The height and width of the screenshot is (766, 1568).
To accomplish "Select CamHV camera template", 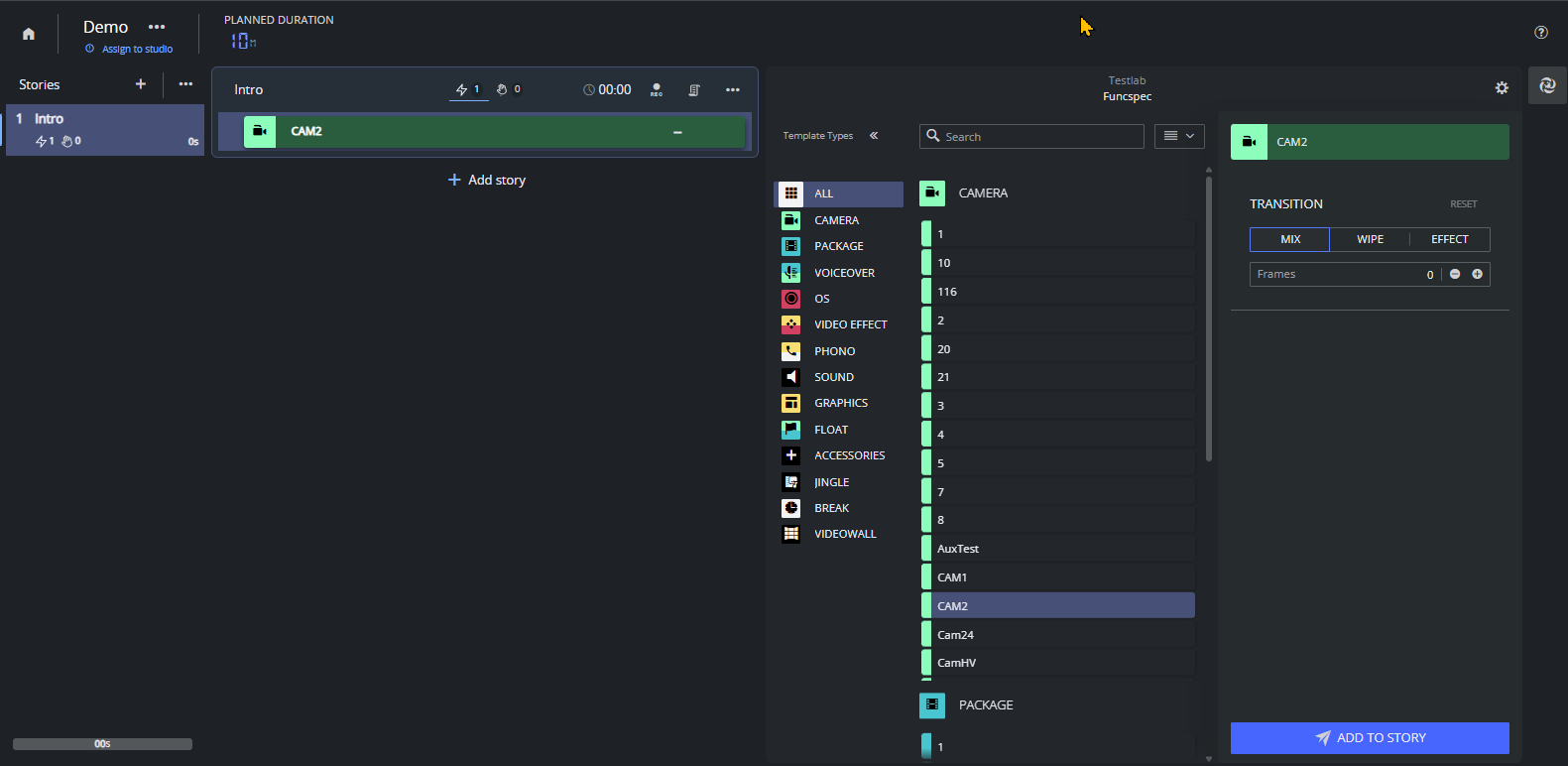I will point(1057,663).
